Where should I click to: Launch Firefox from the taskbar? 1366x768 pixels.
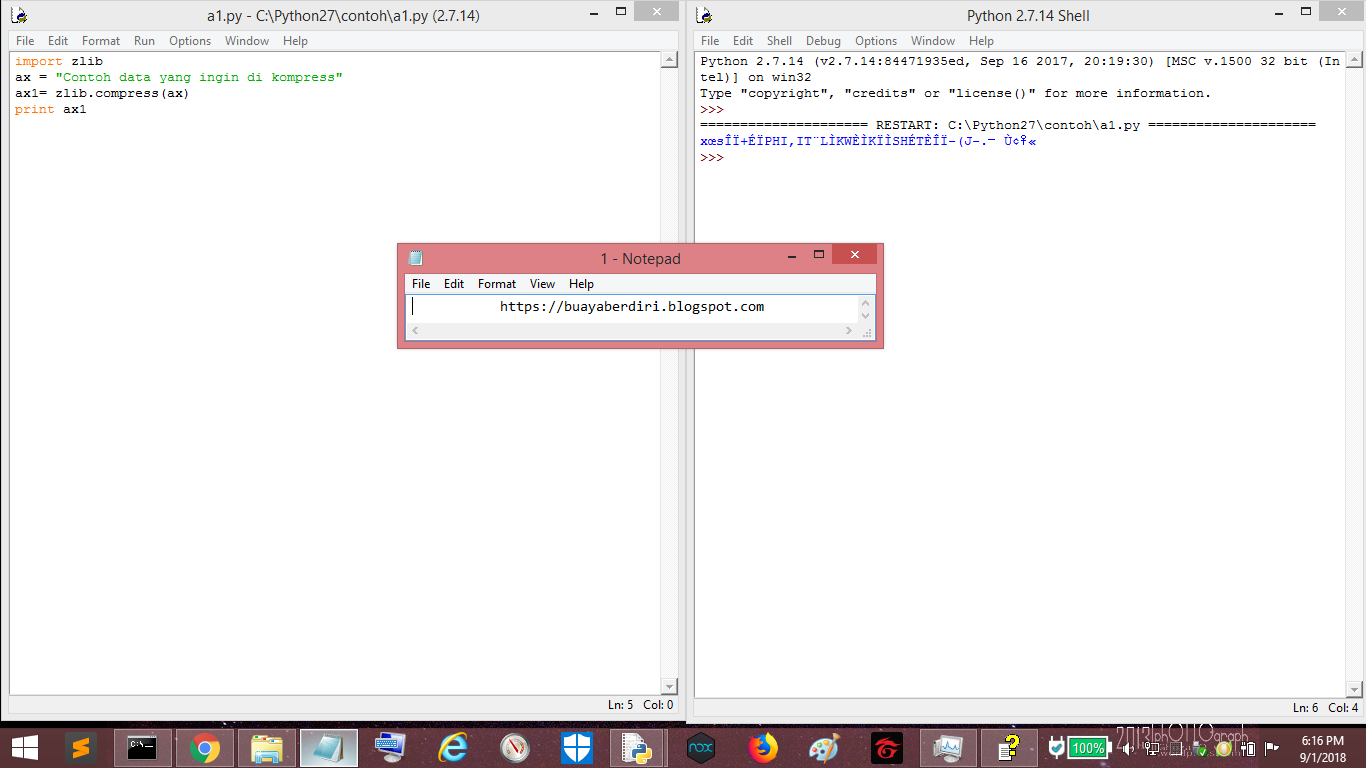762,748
